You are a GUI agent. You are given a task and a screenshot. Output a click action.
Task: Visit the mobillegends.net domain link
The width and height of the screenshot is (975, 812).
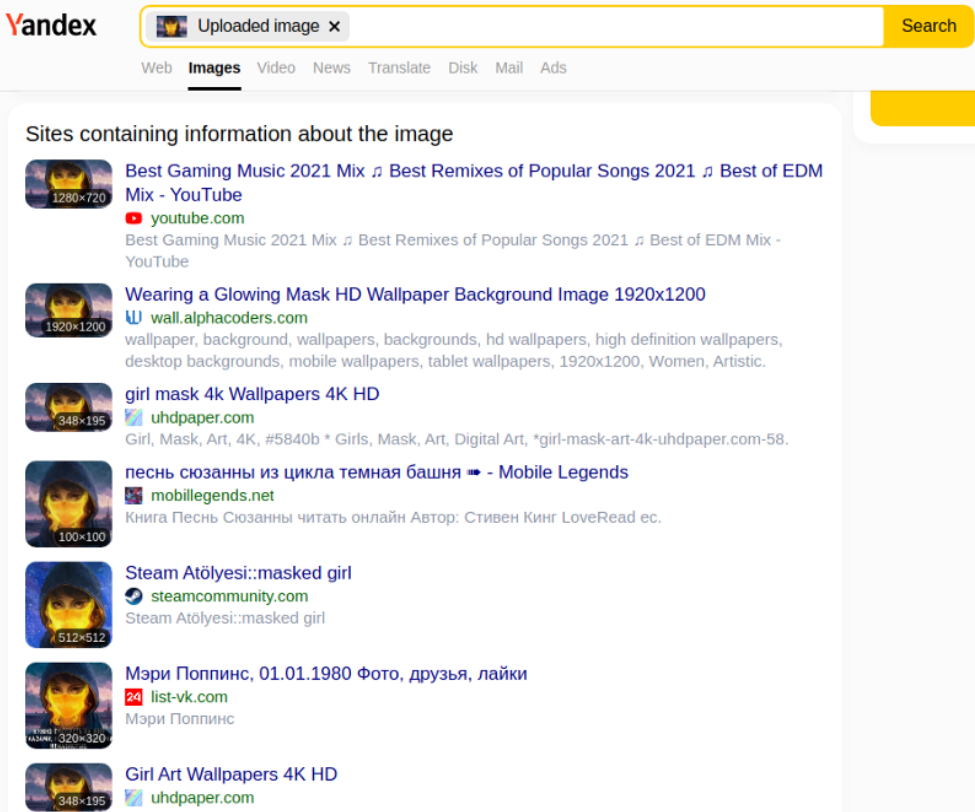point(213,496)
